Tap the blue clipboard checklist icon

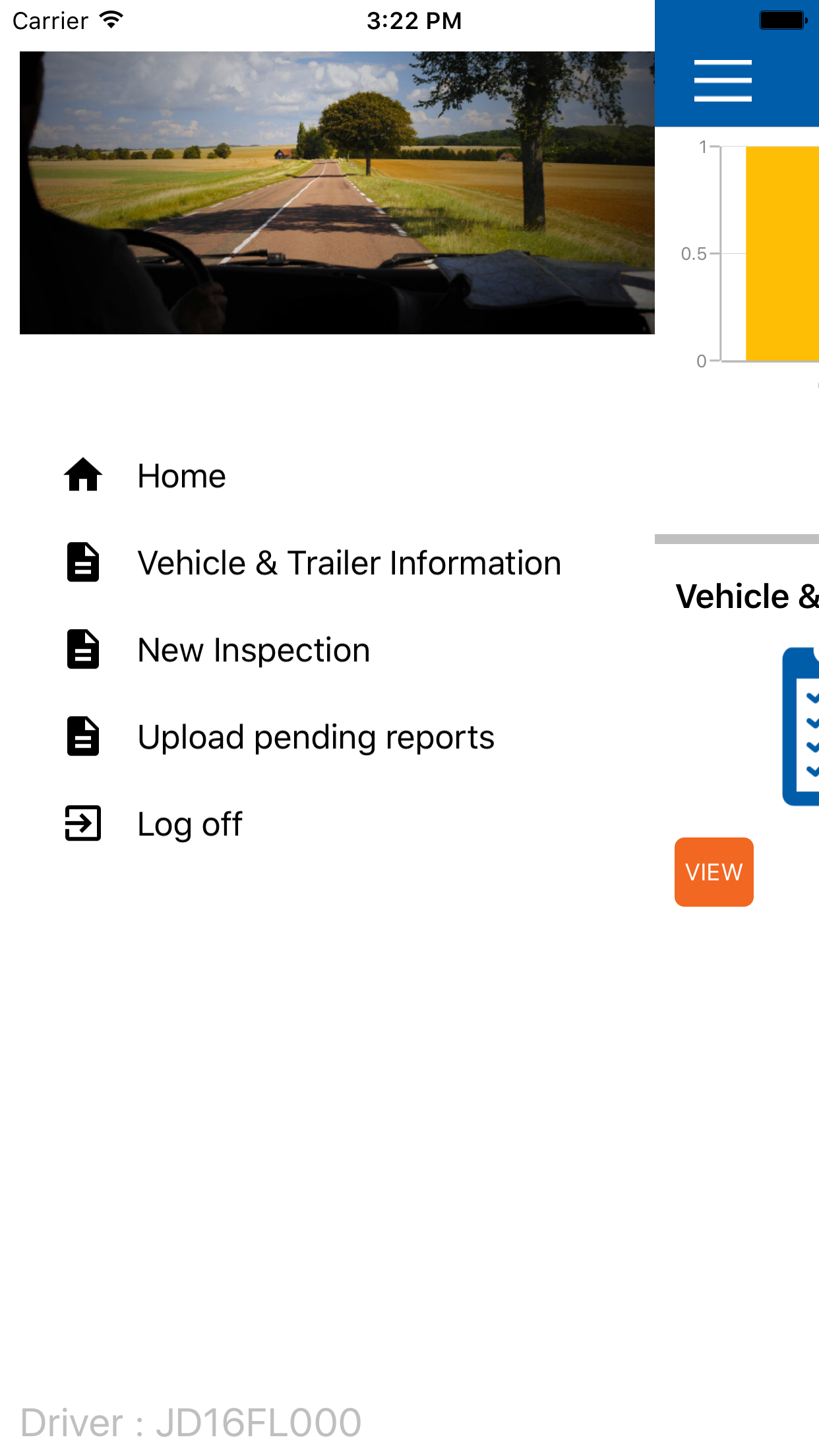(x=801, y=726)
